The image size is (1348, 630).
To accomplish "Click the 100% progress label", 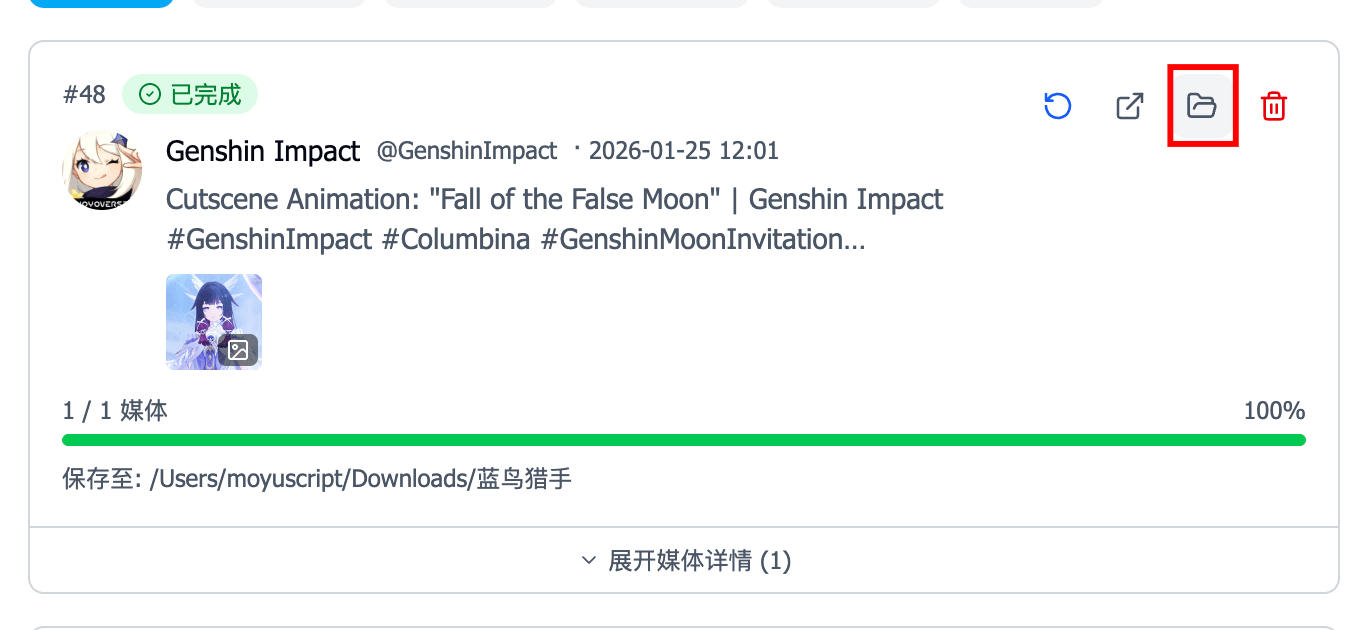I will [x=1274, y=411].
